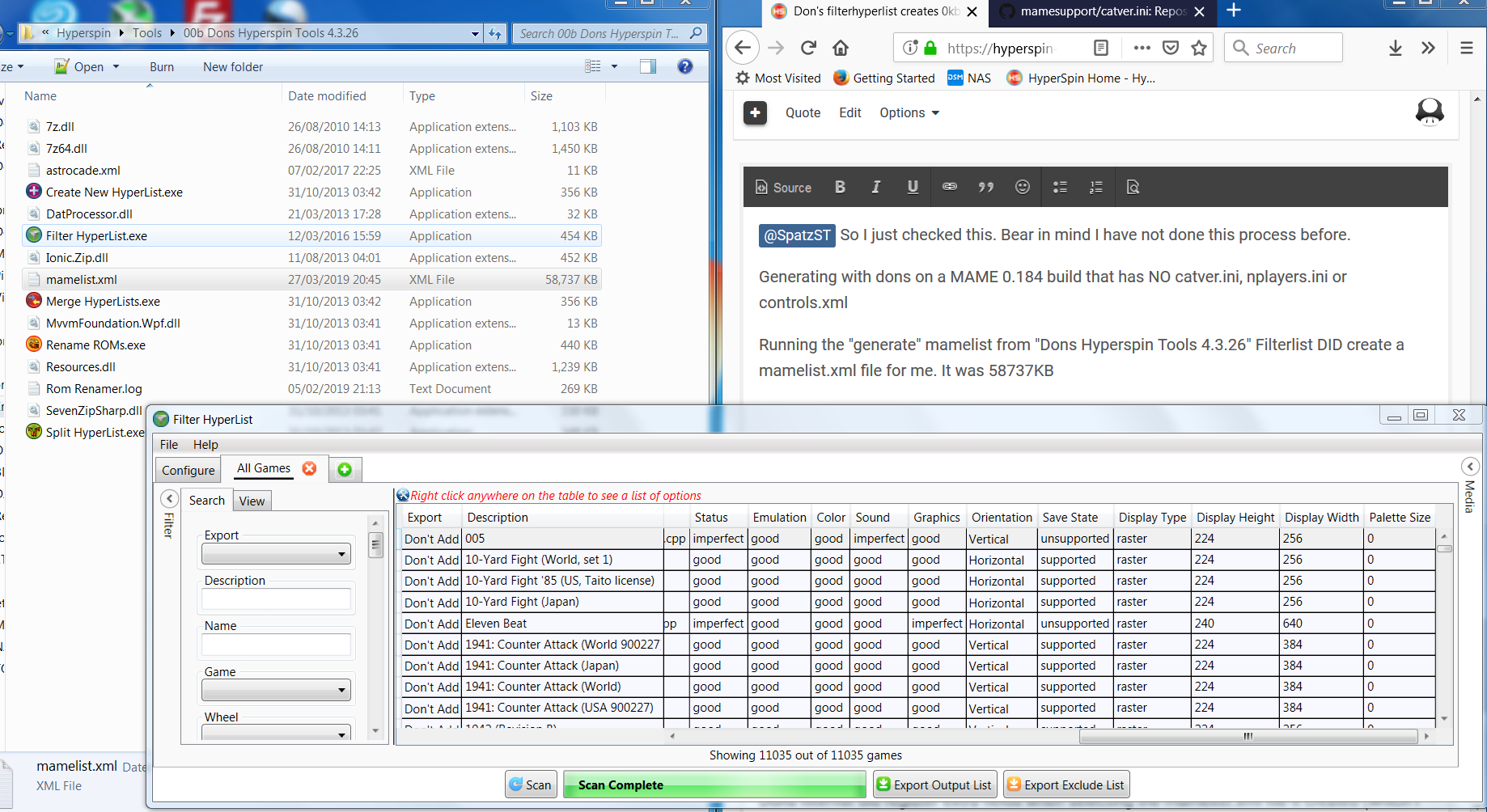1487x812 pixels.
Task: Select the Search tab in filter panel
Action: click(207, 500)
